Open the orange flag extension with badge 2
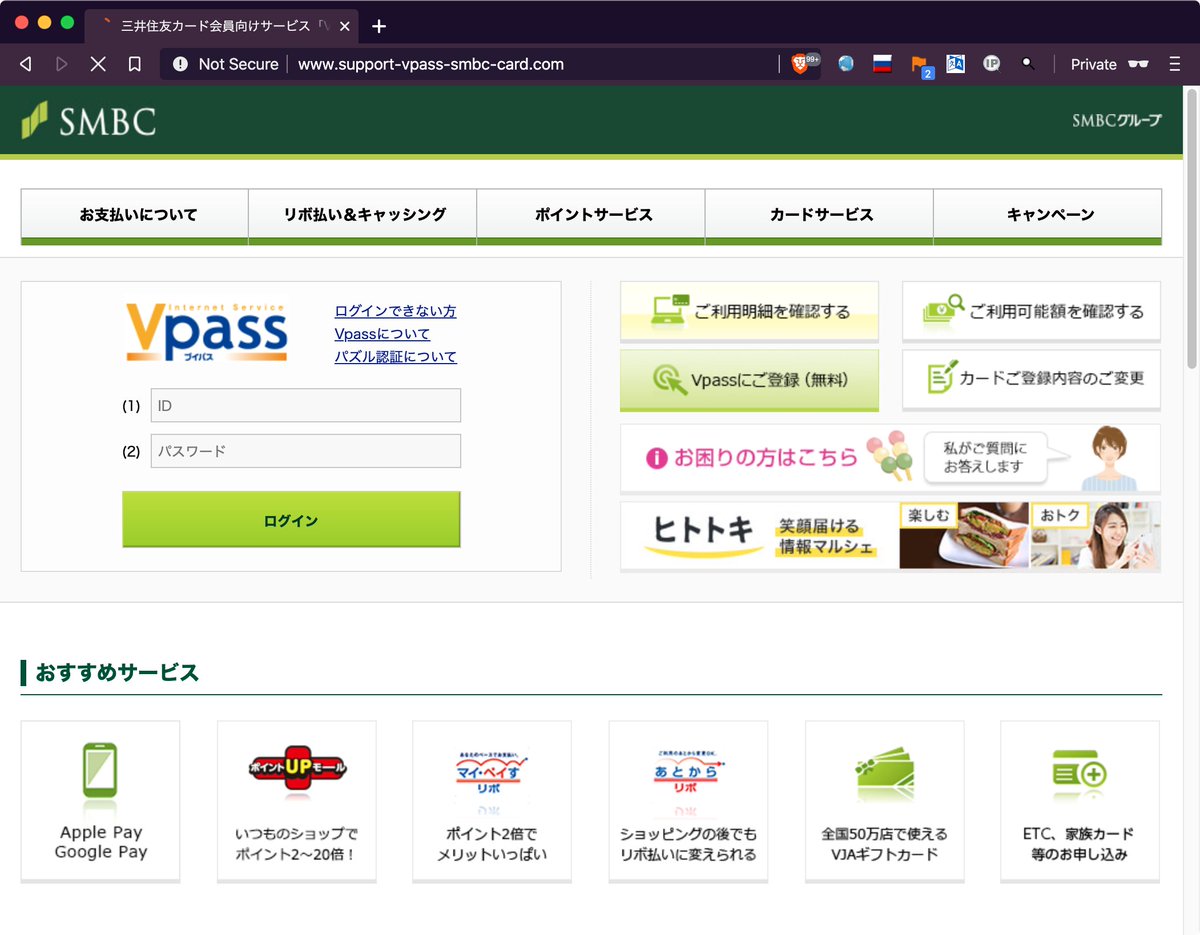Image resolution: width=1200 pixels, height=935 pixels. [x=920, y=65]
